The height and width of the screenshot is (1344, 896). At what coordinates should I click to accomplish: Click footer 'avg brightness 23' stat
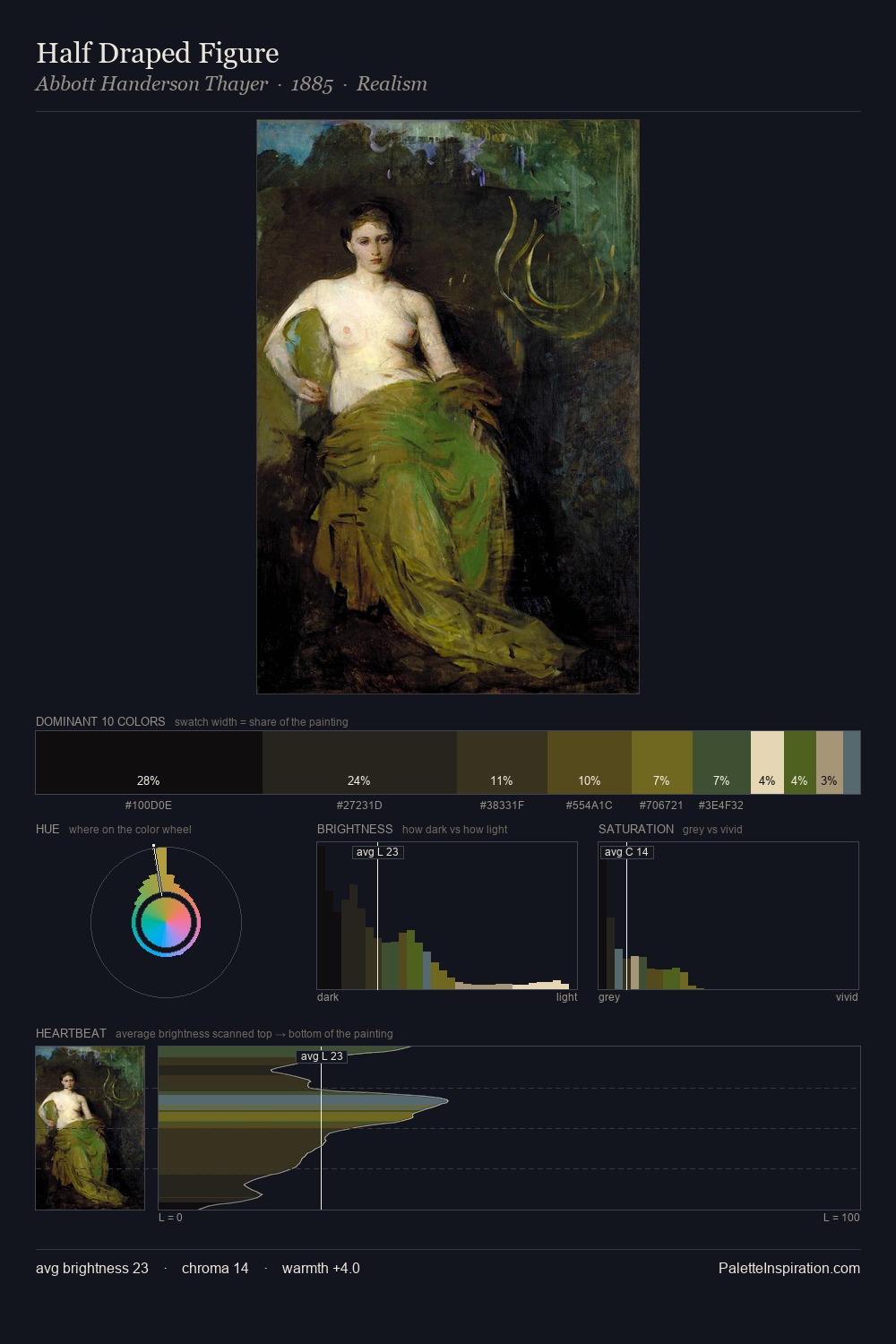pos(92,1268)
